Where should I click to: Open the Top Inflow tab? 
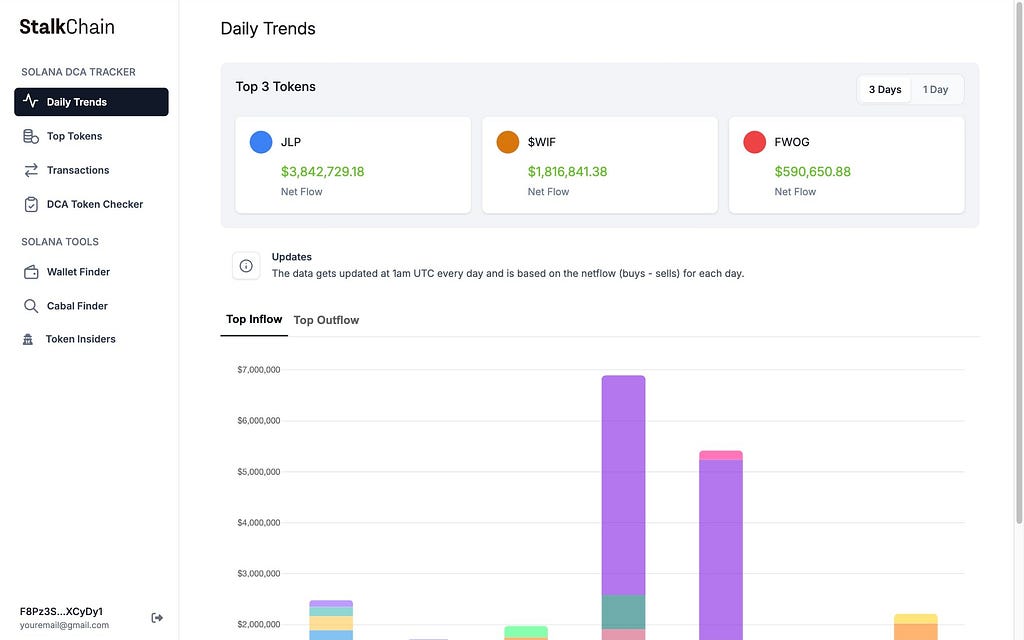coord(254,319)
